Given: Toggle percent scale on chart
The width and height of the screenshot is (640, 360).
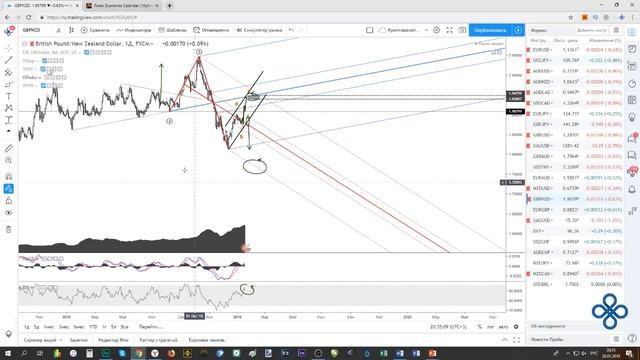Looking at the screenshot, I should (x=480, y=327).
